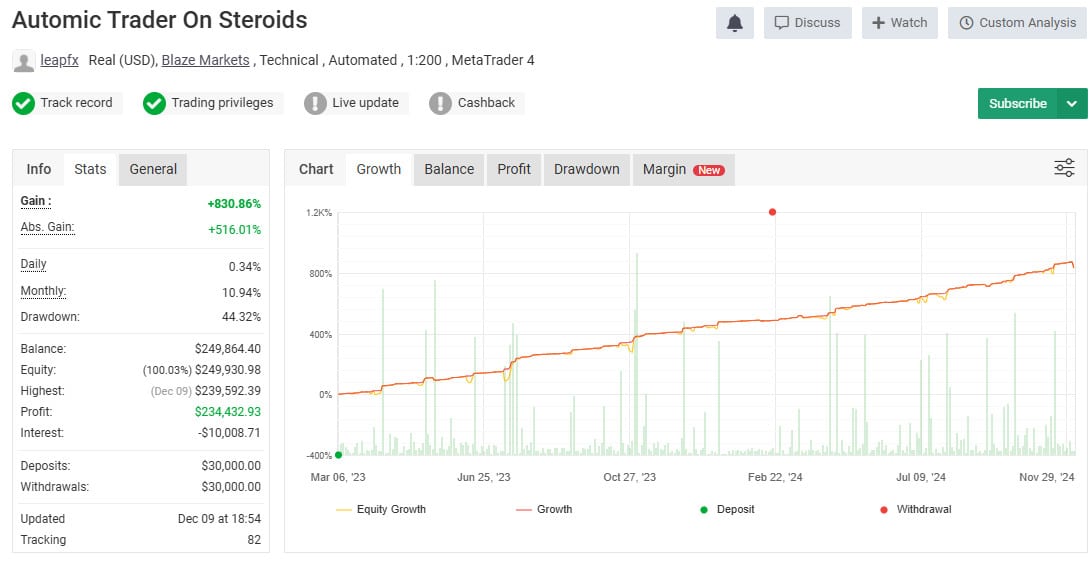Expand the Subscribe dropdown arrow
Viewport: 1092px width, 562px height.
pyautogui.click(x=1072, y=104)
